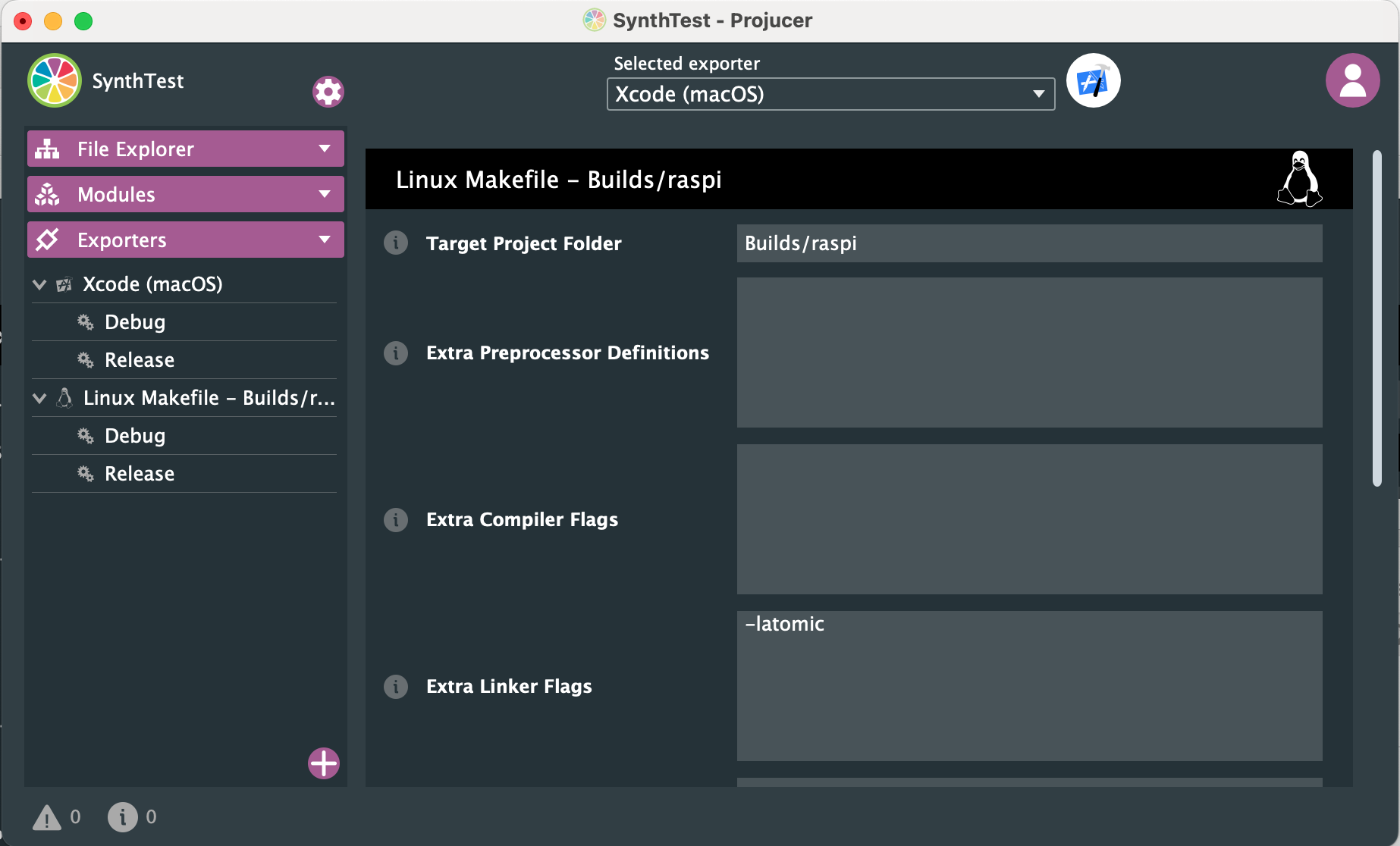Click gear icon beside Linux Debug config
The height and width of the screenshot is (846, 1400).
pos(86,436)
